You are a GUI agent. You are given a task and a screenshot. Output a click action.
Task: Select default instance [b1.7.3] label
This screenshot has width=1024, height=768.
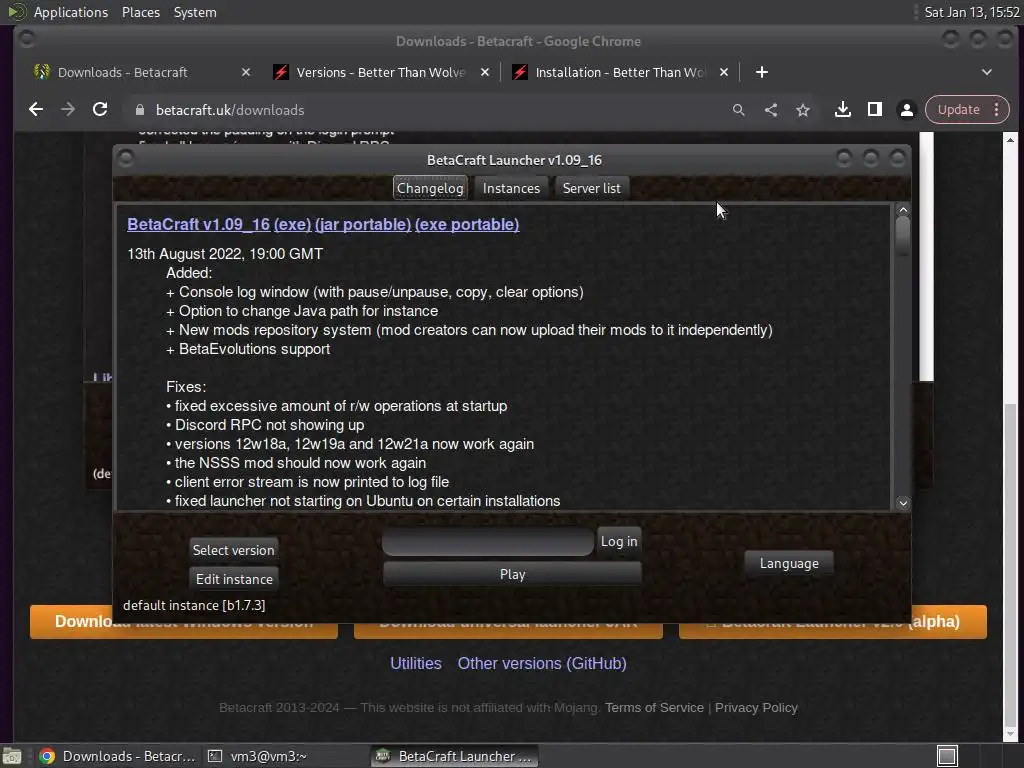point(194,605)
